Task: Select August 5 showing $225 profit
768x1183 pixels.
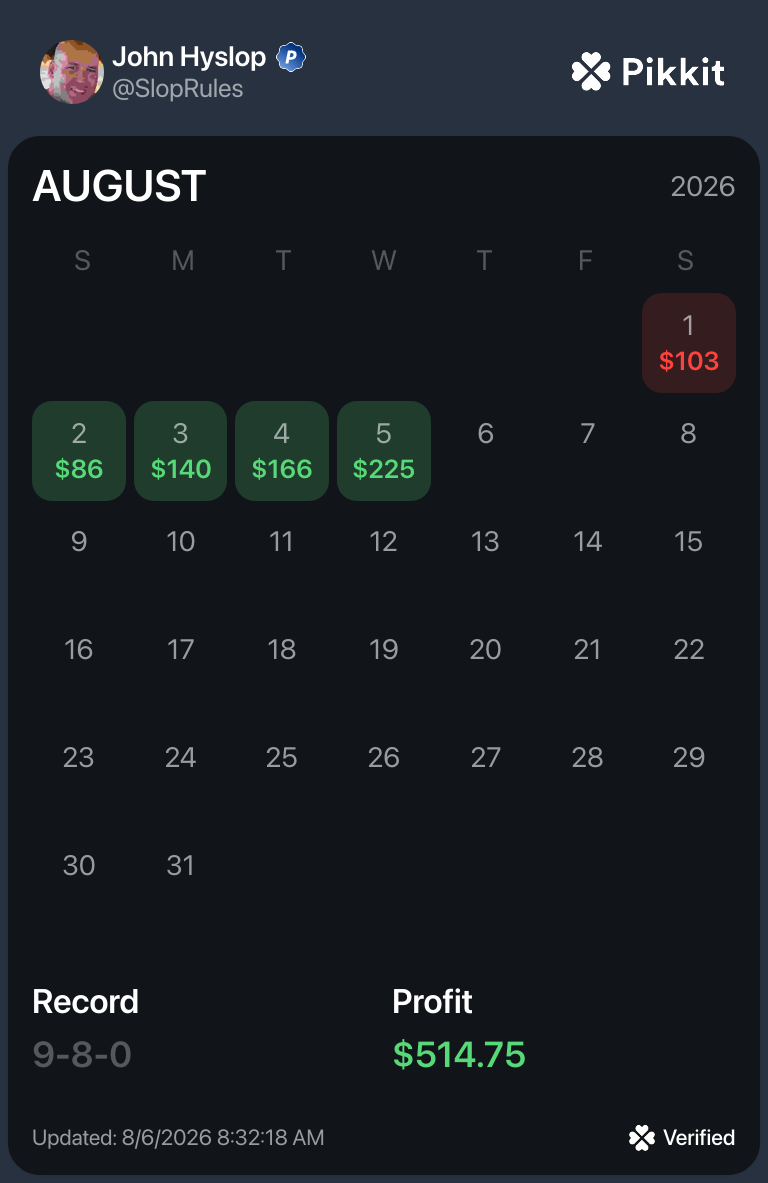Action: click(384, 450)
